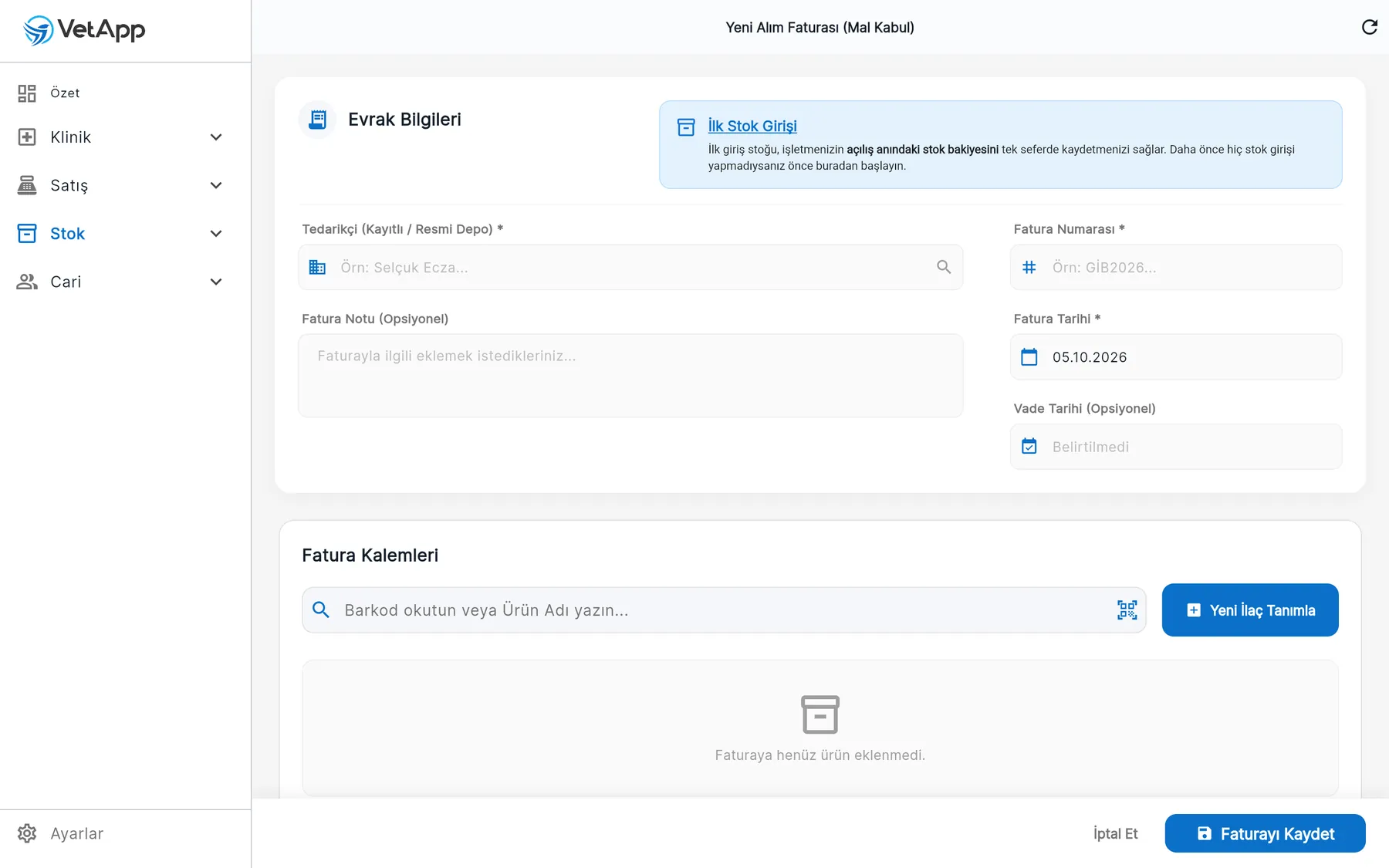The image size is (1389, 868).
Task: Click the calendar-check icon in Vade Tarihi
Action: coord(1029,446)
